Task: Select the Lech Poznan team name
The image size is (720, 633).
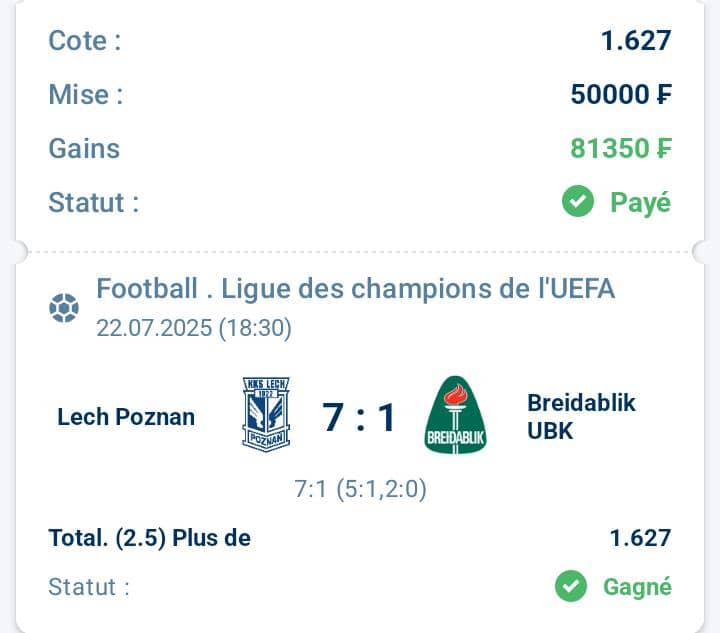Action: (x=126, y=417)
